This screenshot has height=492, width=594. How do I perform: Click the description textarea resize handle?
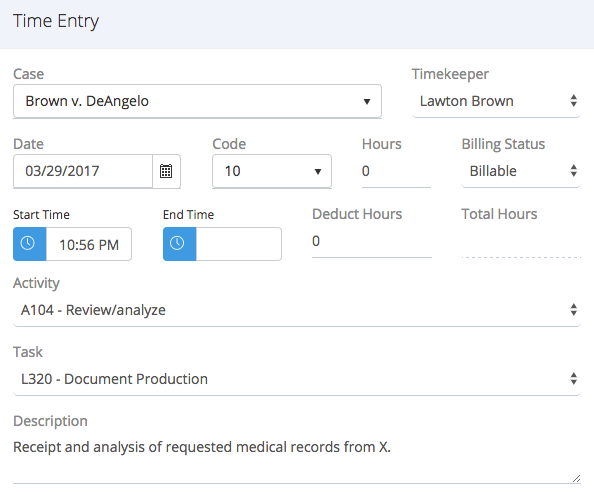[576, 479]
